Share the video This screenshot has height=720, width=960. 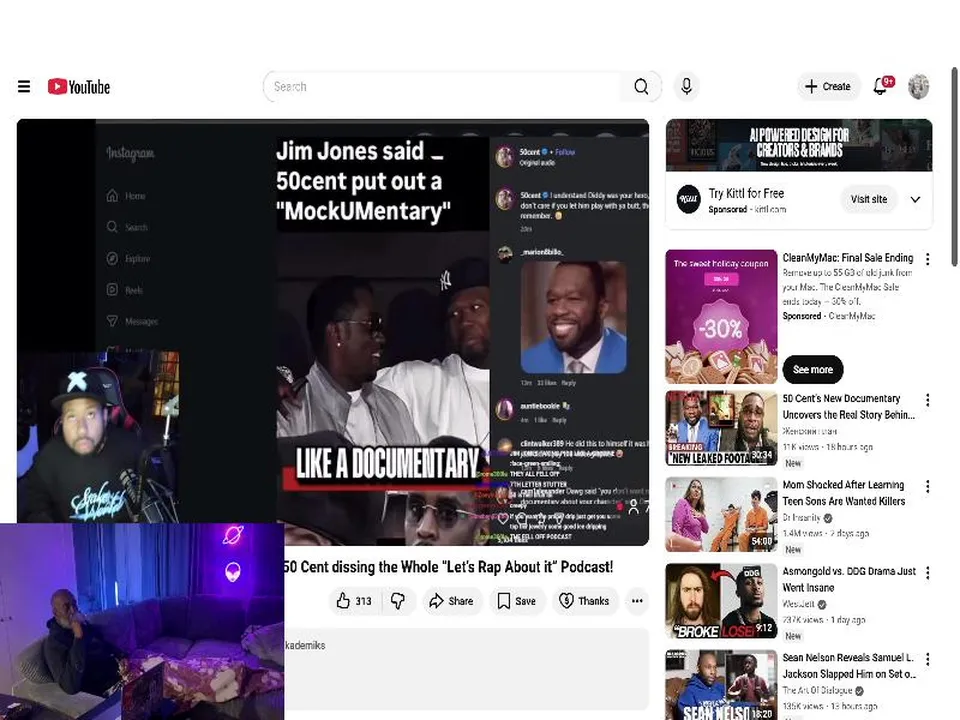[x=451, y=601]
